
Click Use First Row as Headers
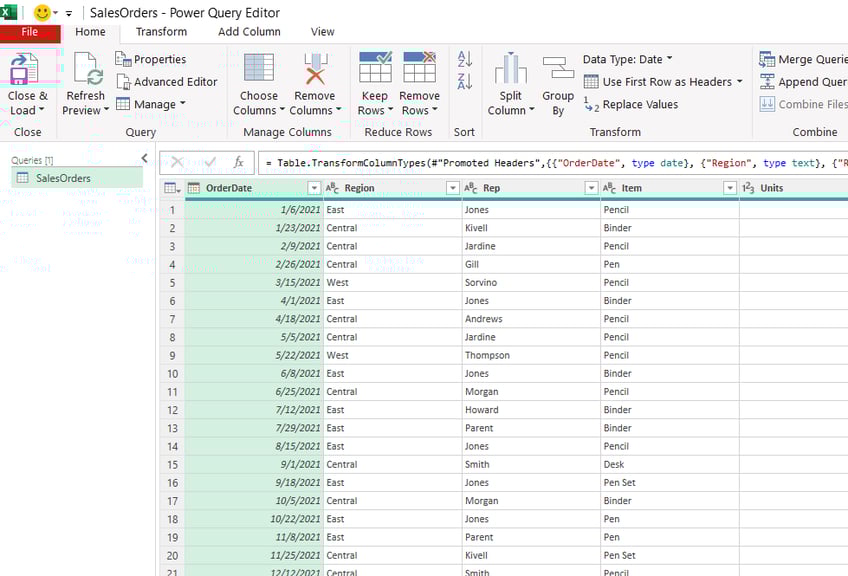662,82
